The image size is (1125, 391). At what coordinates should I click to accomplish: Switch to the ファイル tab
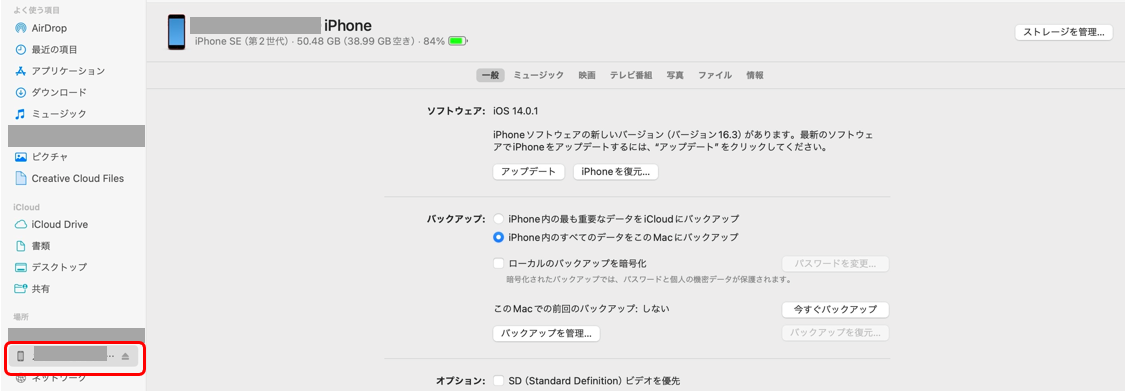tap(715, 75)
